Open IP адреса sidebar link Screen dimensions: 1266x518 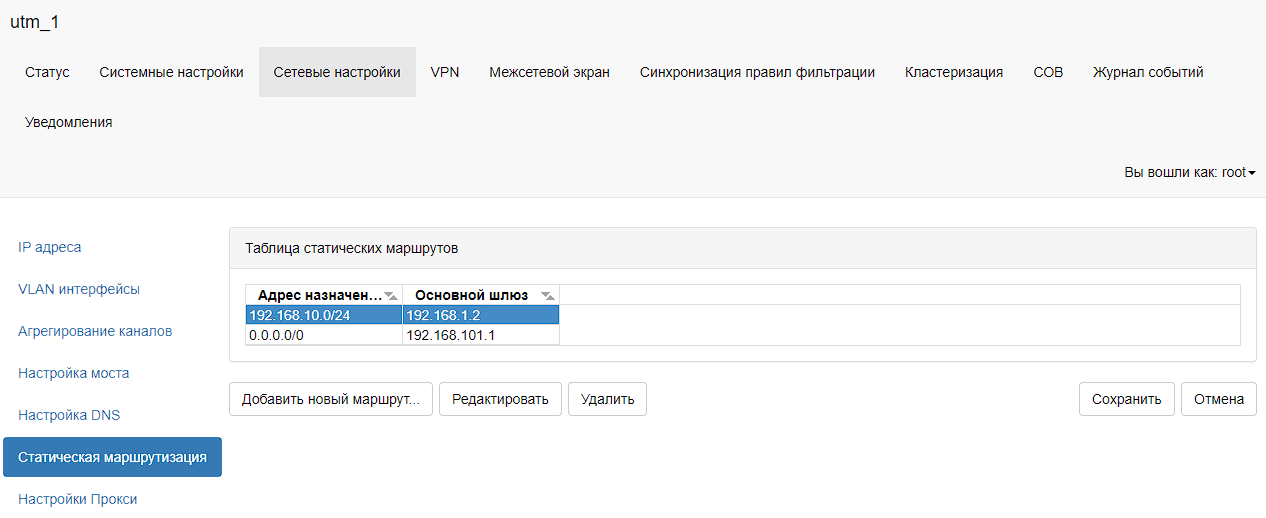tap(50, 247)
